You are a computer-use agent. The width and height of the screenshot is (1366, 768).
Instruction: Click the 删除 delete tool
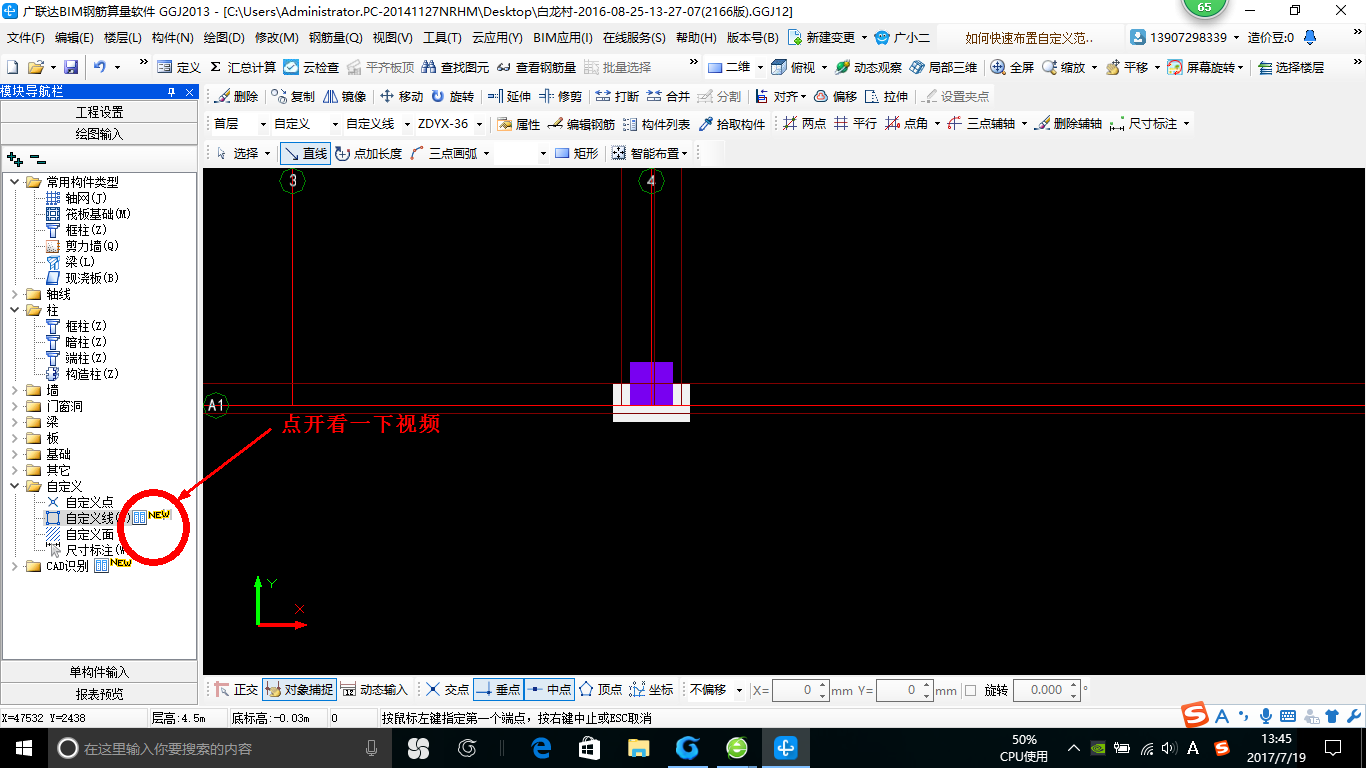coord(235,97)
